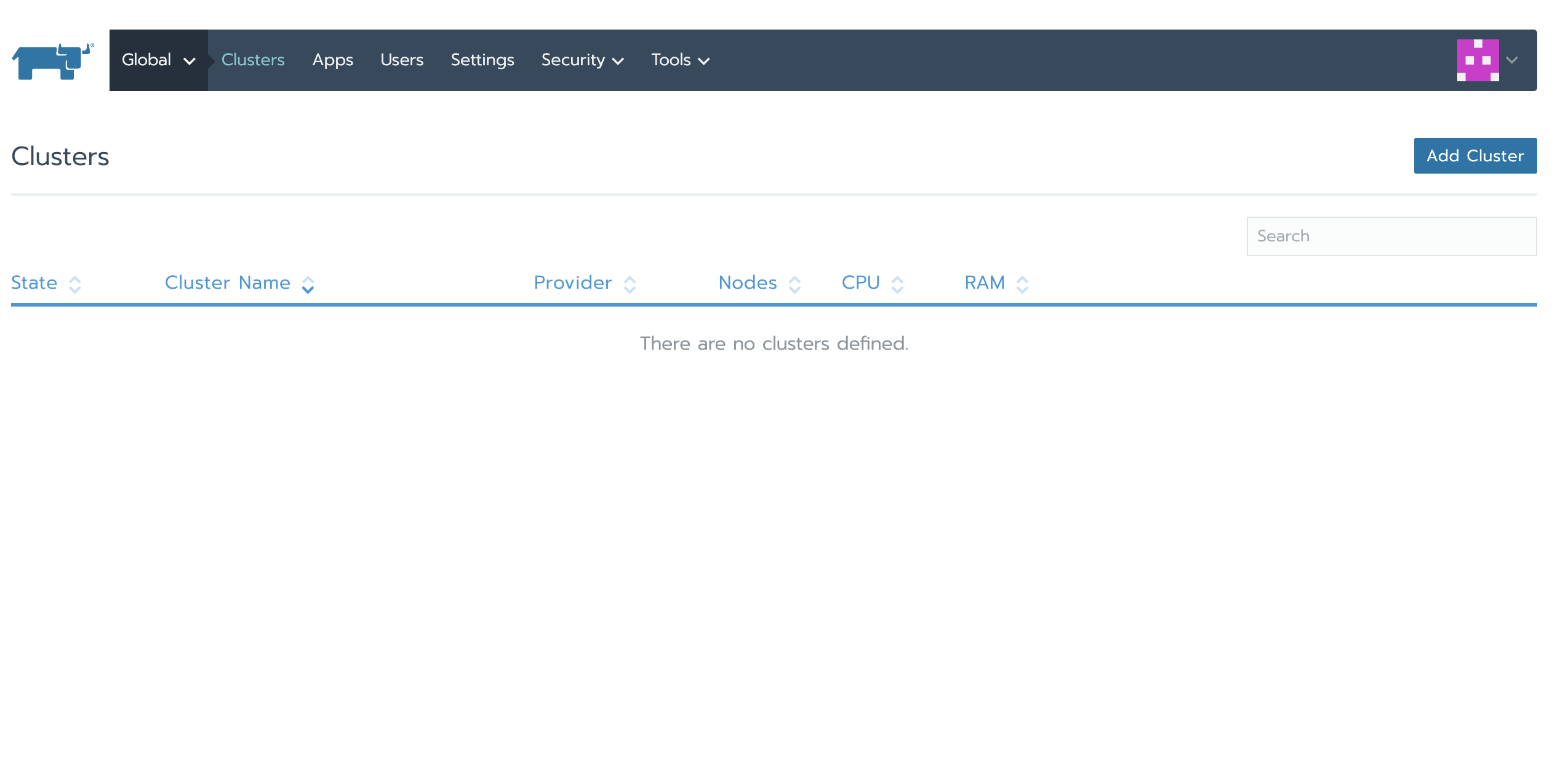Sort table by Provider header
The height and width of the screenshot is (772, 1568).
pos(572,283)
